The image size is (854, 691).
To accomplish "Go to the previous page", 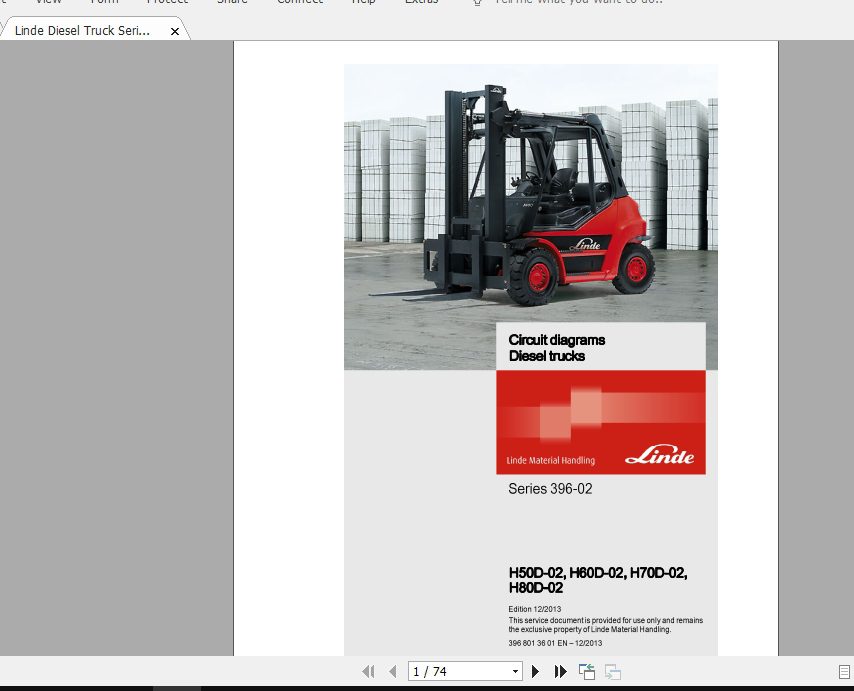I will click(x=393, y=672).
